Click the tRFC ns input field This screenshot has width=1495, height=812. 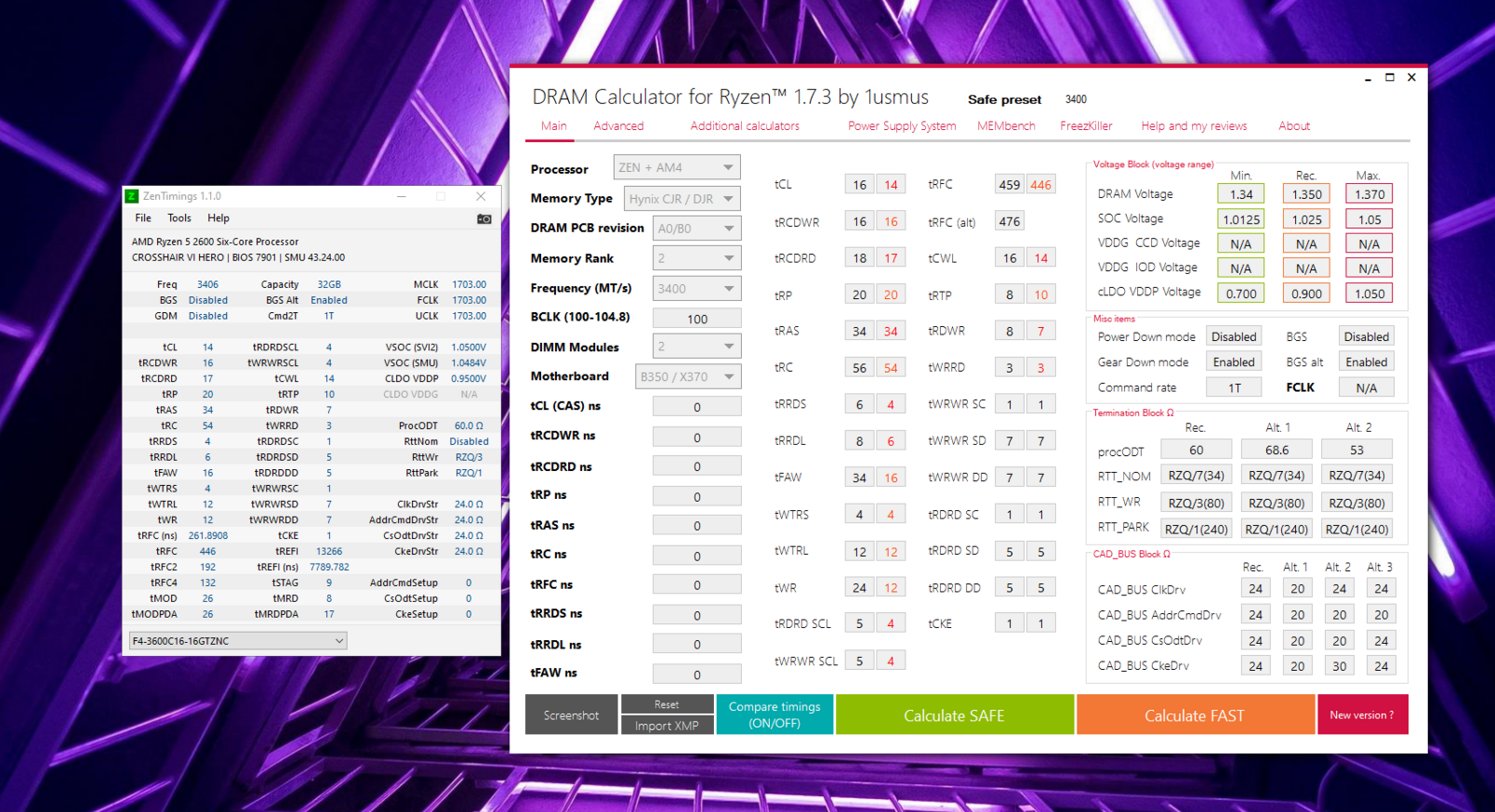coord(697,585)
